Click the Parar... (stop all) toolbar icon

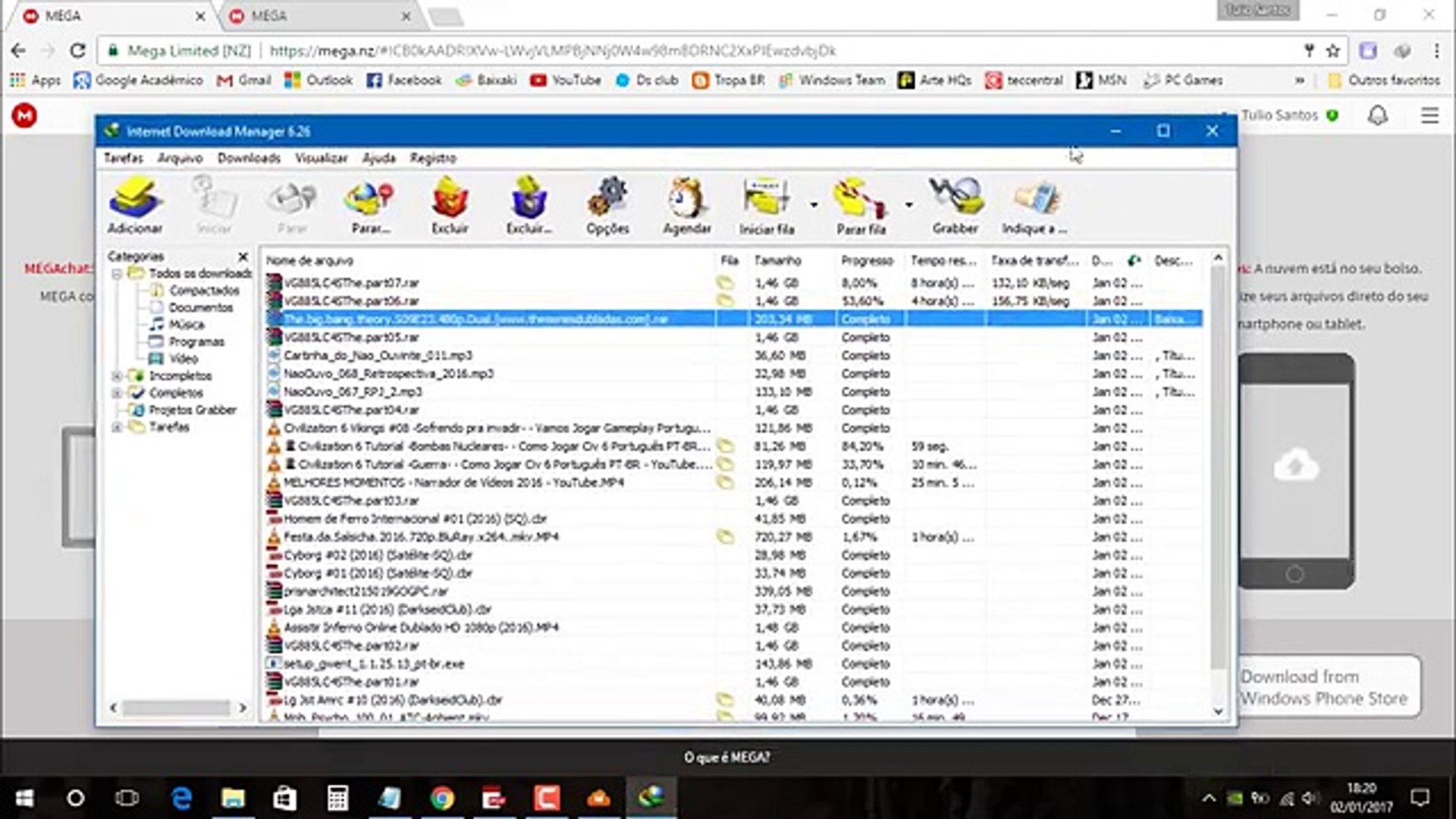(370, 206)
